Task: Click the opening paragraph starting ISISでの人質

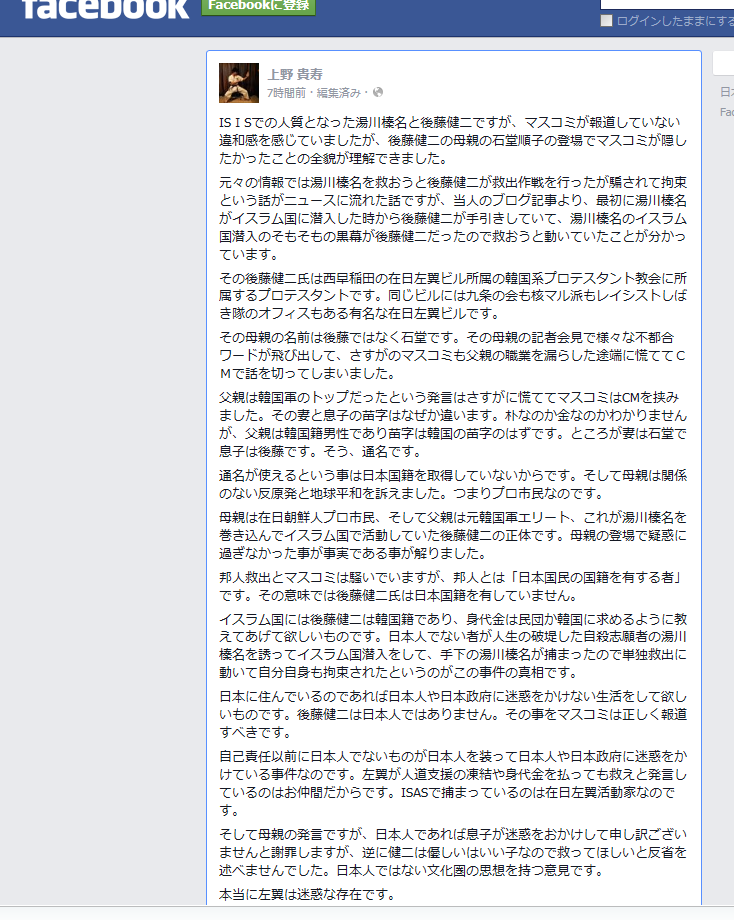Action: [452, 140]
